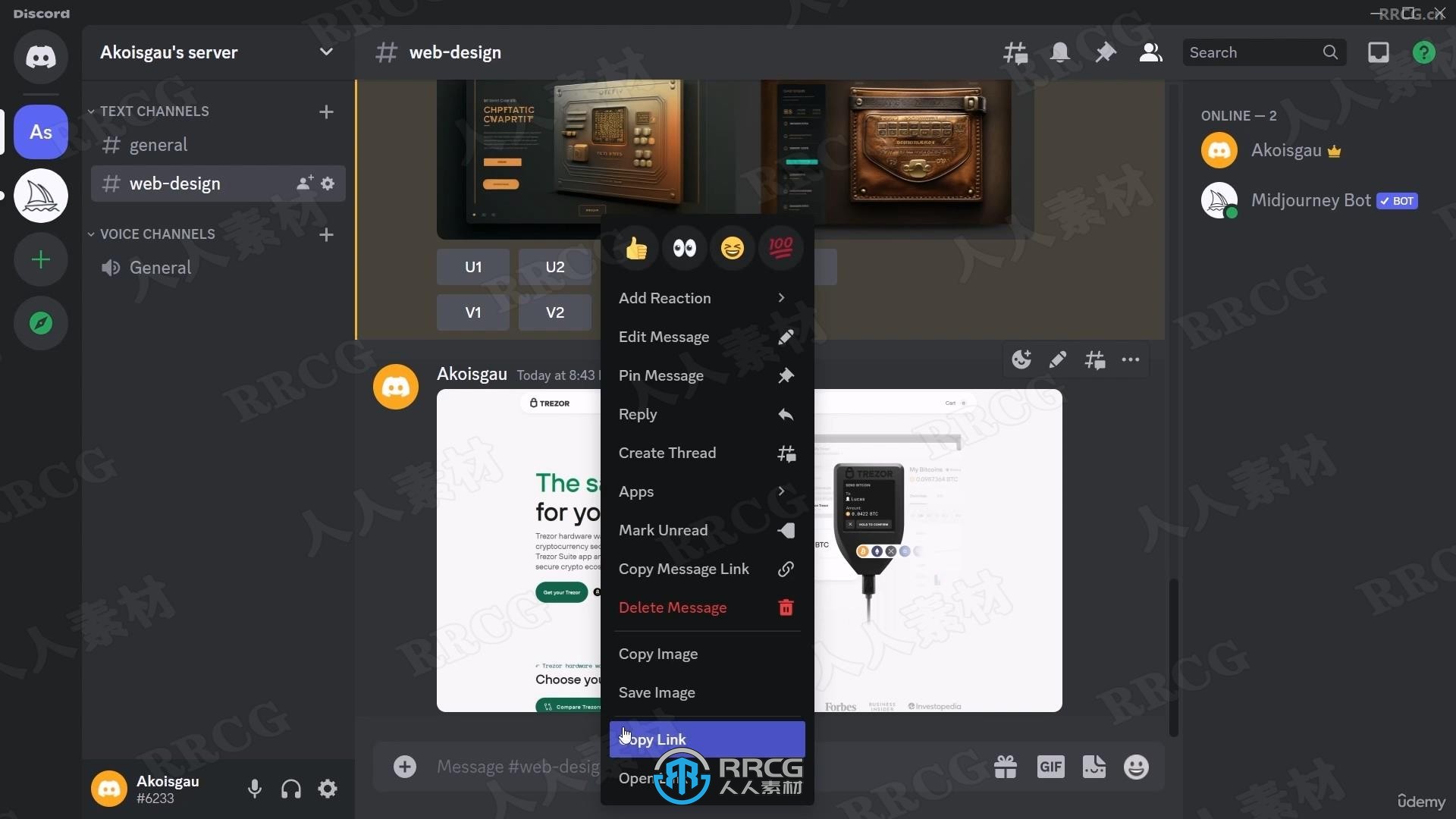The image size is (1456, 819).
Task: Click add reaction icon on message toolbar
Action: [x=1021, y=359]
